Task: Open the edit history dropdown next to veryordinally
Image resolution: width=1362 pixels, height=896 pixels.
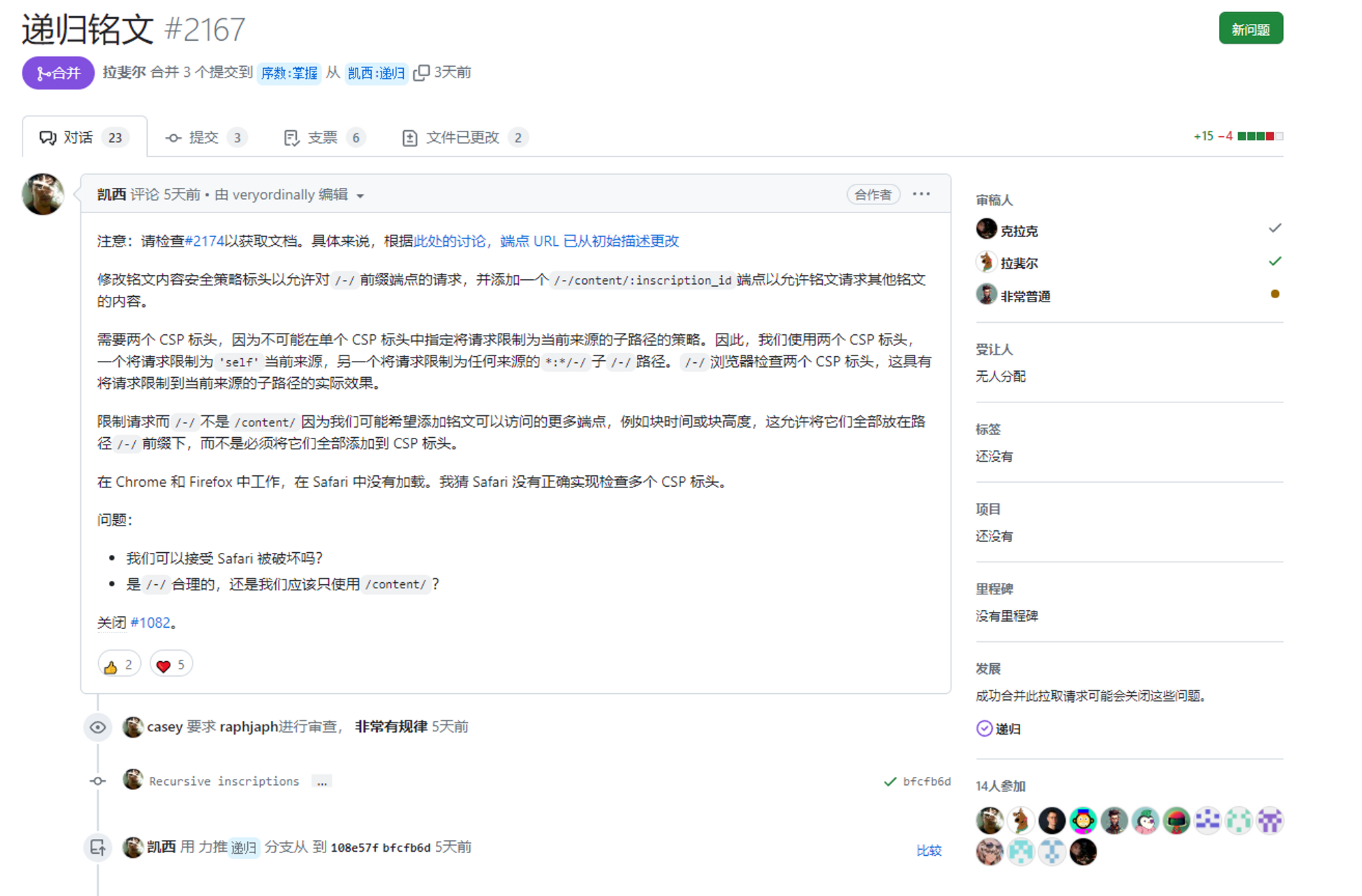Action: 362,195
